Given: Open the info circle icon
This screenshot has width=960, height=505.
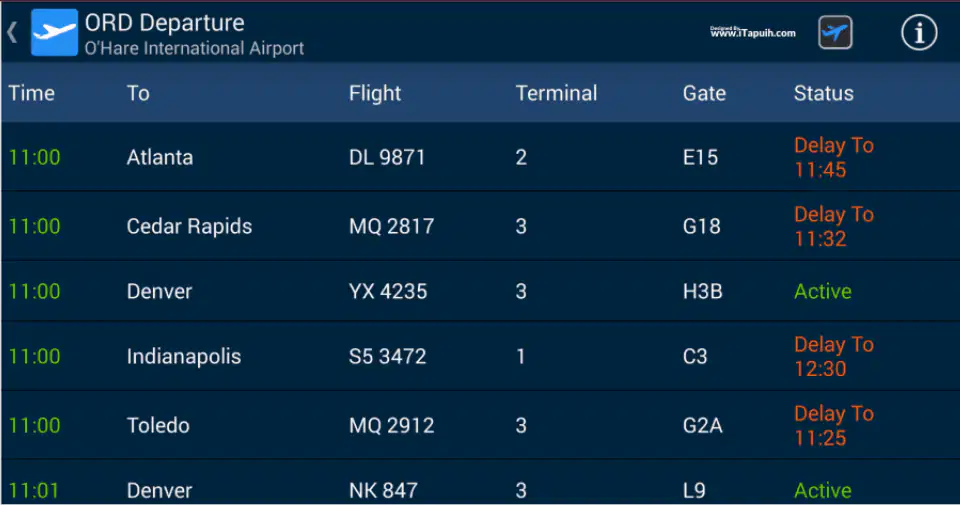Looking at the screenshot, I should (918, 32).
